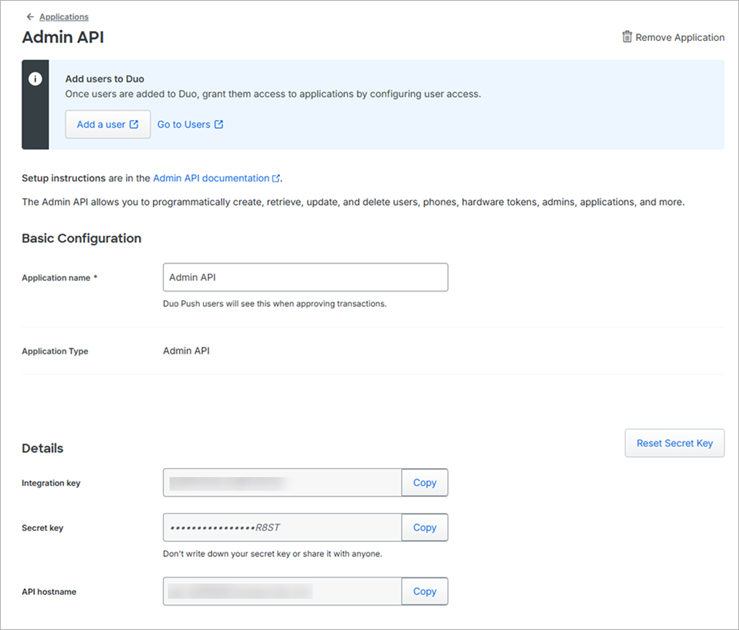The height and width of the screenshot is (630, 739).
Task: Copy the Secret key
Action: [x=425, y=527]
